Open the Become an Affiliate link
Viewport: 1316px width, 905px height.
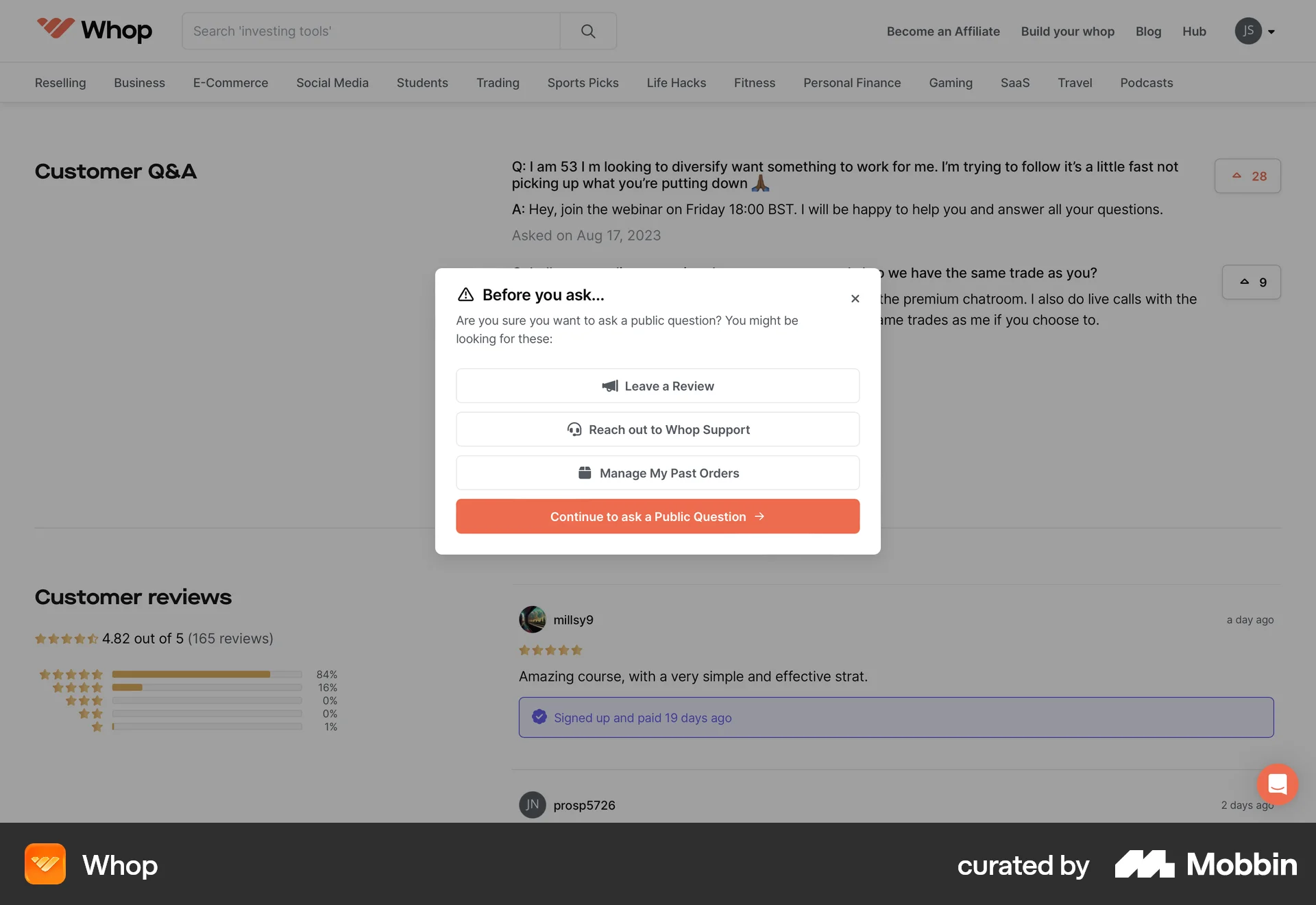(942, 31)
